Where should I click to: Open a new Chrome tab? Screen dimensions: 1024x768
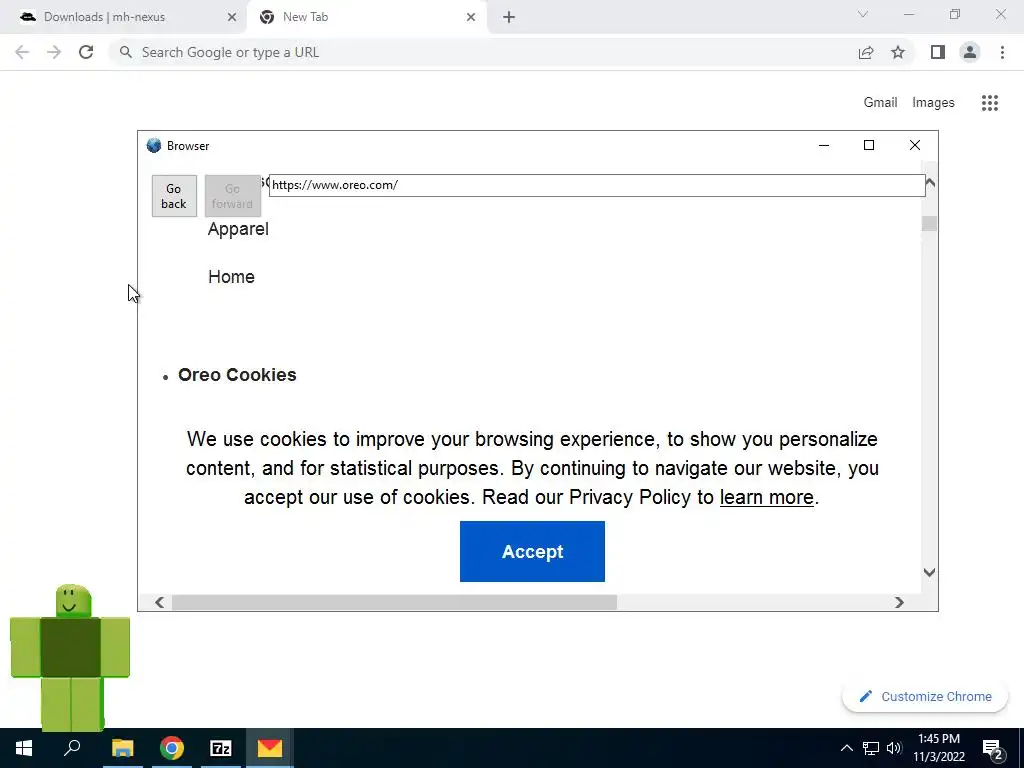(509, 17)
